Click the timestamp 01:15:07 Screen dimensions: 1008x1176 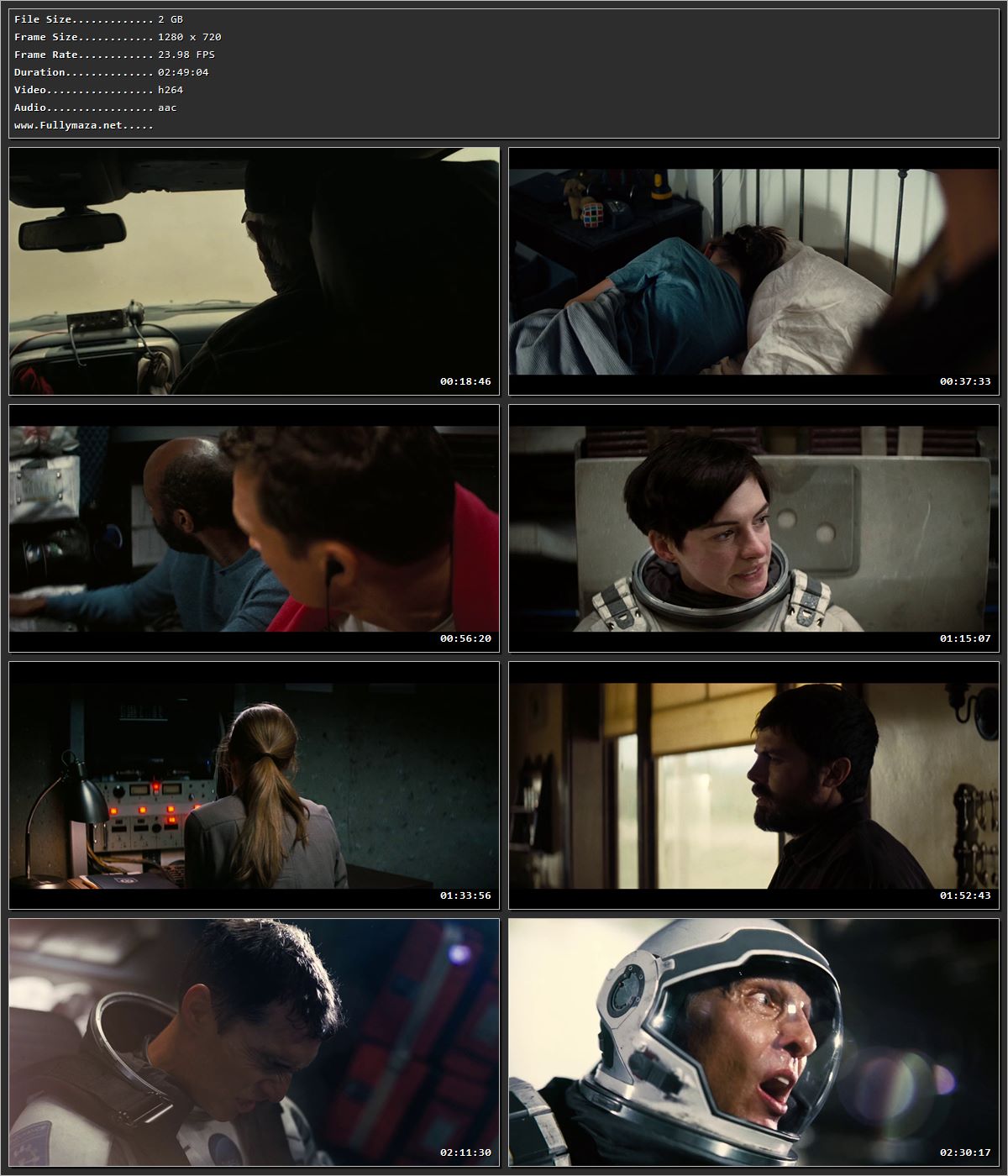[x=965, y=638]
